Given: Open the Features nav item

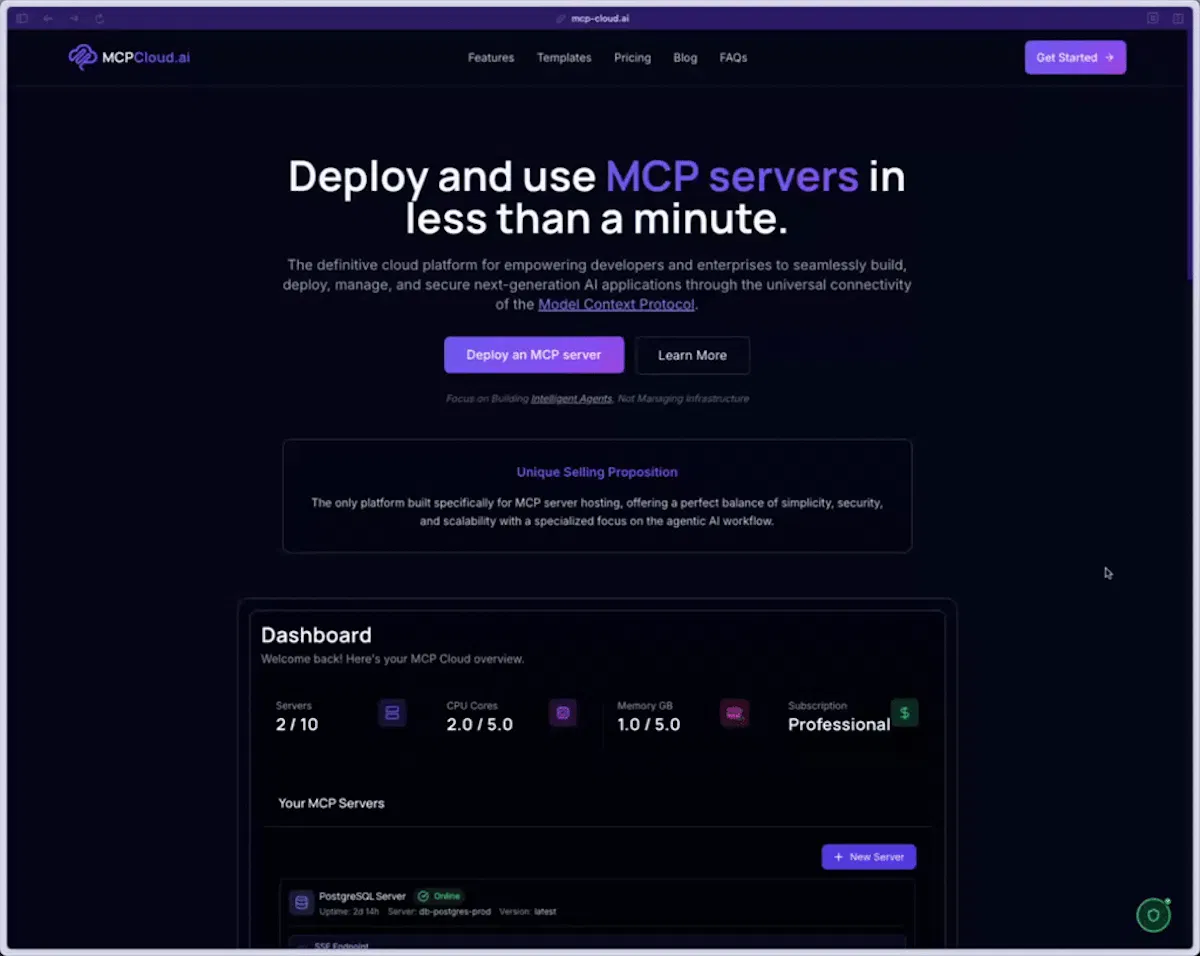Looking at the screenshot, I should click(x=491, y=58).
